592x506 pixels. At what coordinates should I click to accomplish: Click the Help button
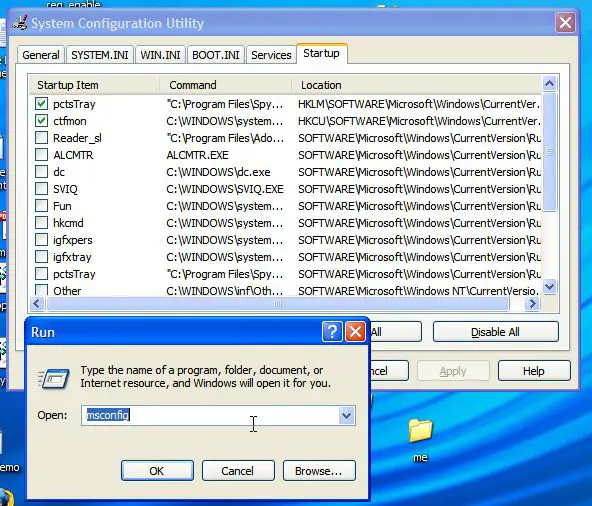pyautogui.click(x=534, y=371)
